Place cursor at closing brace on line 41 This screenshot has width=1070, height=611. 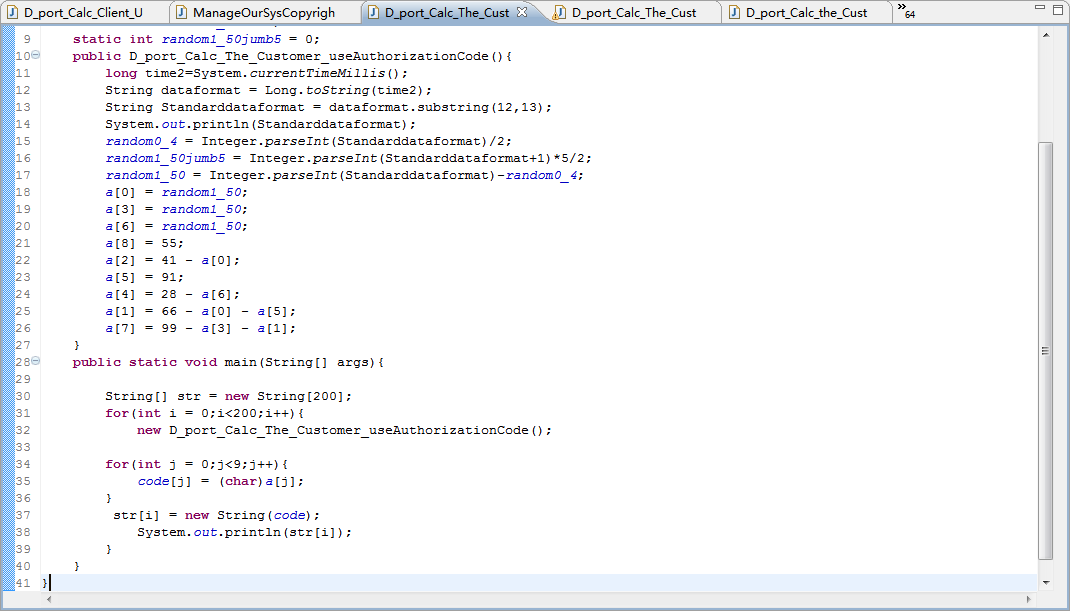[45, 583]
